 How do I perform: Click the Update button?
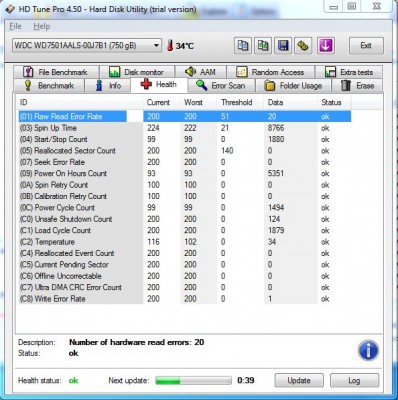click(299, 380)
